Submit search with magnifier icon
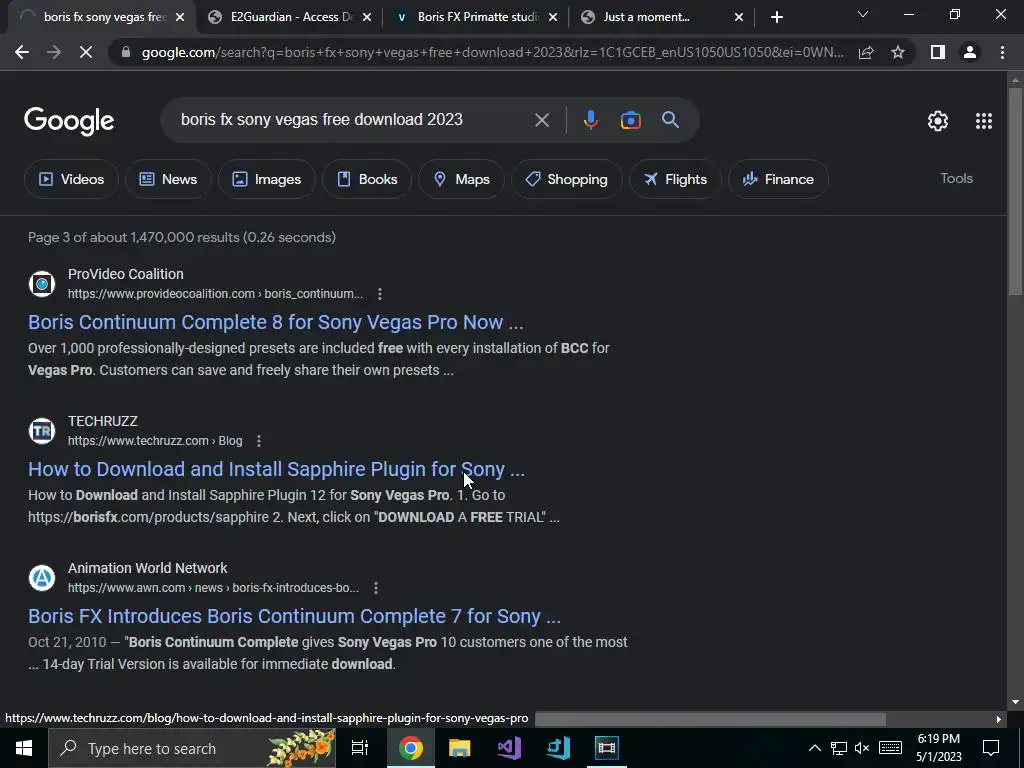This screenshot has width=1024, height=768. click(x=670, y=120)
